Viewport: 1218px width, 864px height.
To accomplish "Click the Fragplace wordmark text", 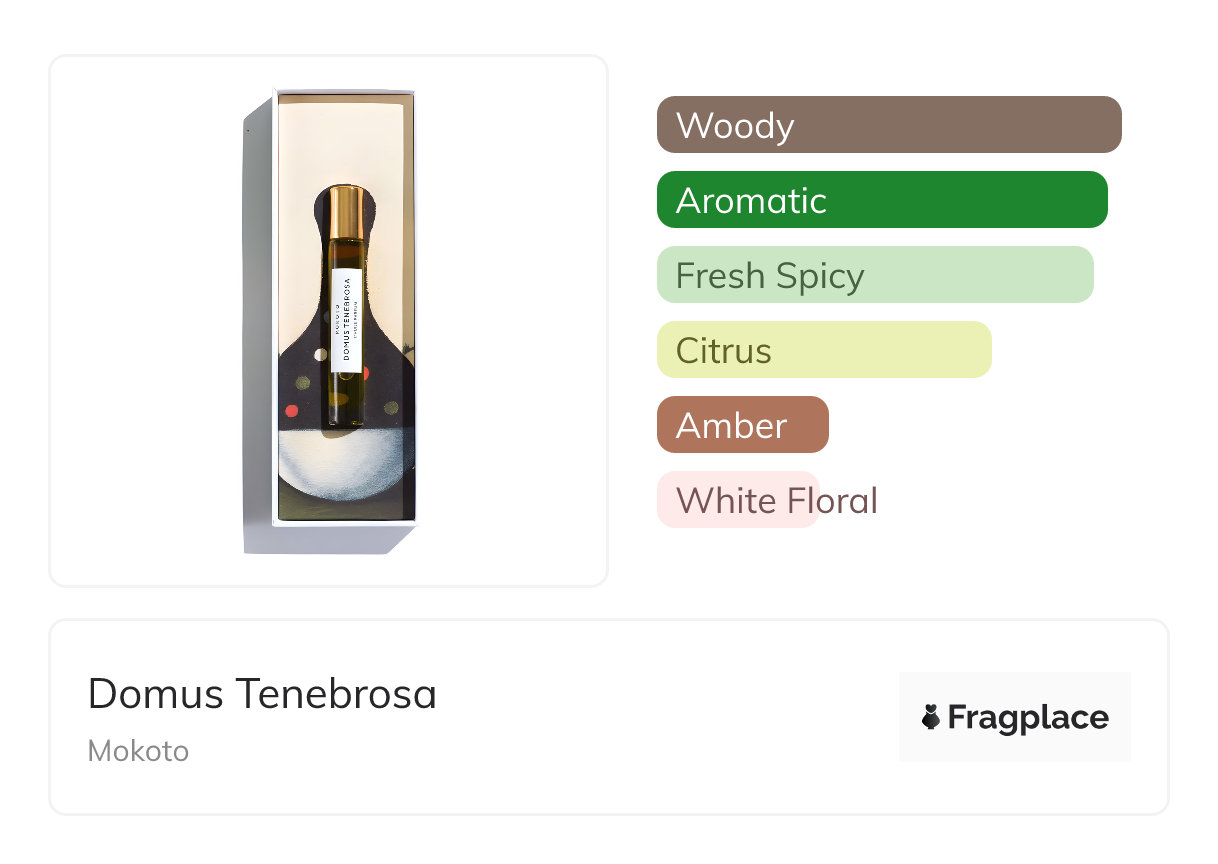I will click(1028, 717).
